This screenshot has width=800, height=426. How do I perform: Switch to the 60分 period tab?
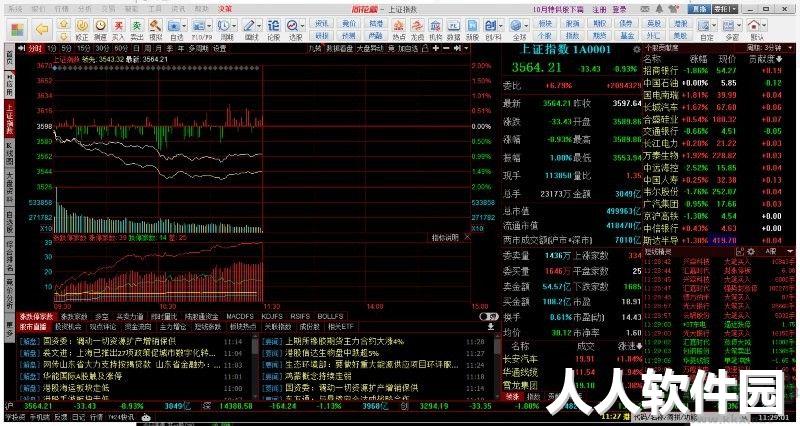click(121, 48)
